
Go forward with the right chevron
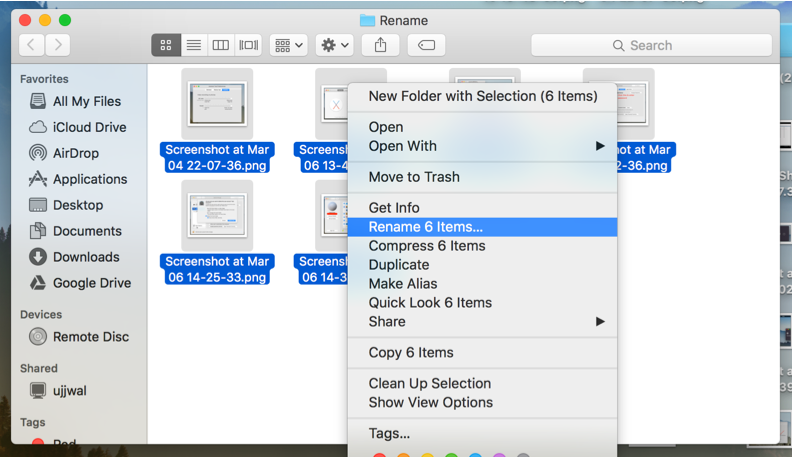point(58,45)
